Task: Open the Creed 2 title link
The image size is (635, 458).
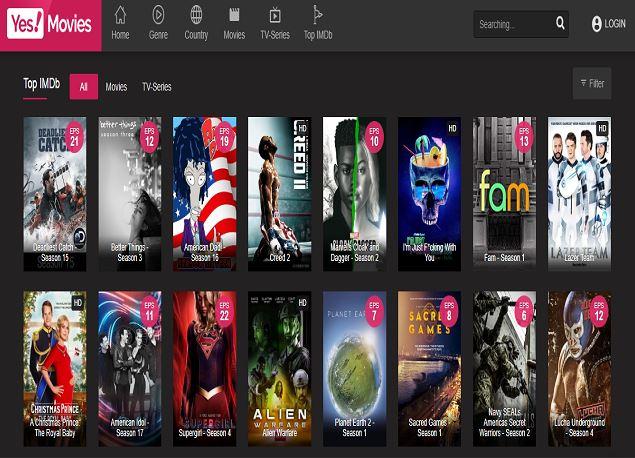Action: pyautogui.click(x=280, y=258)
